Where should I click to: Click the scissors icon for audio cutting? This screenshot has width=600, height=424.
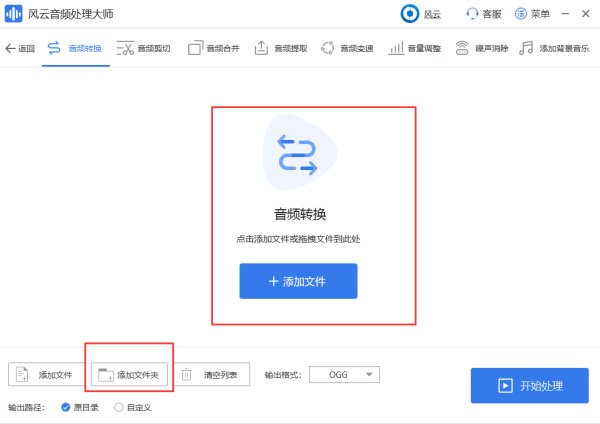(125, 48)
